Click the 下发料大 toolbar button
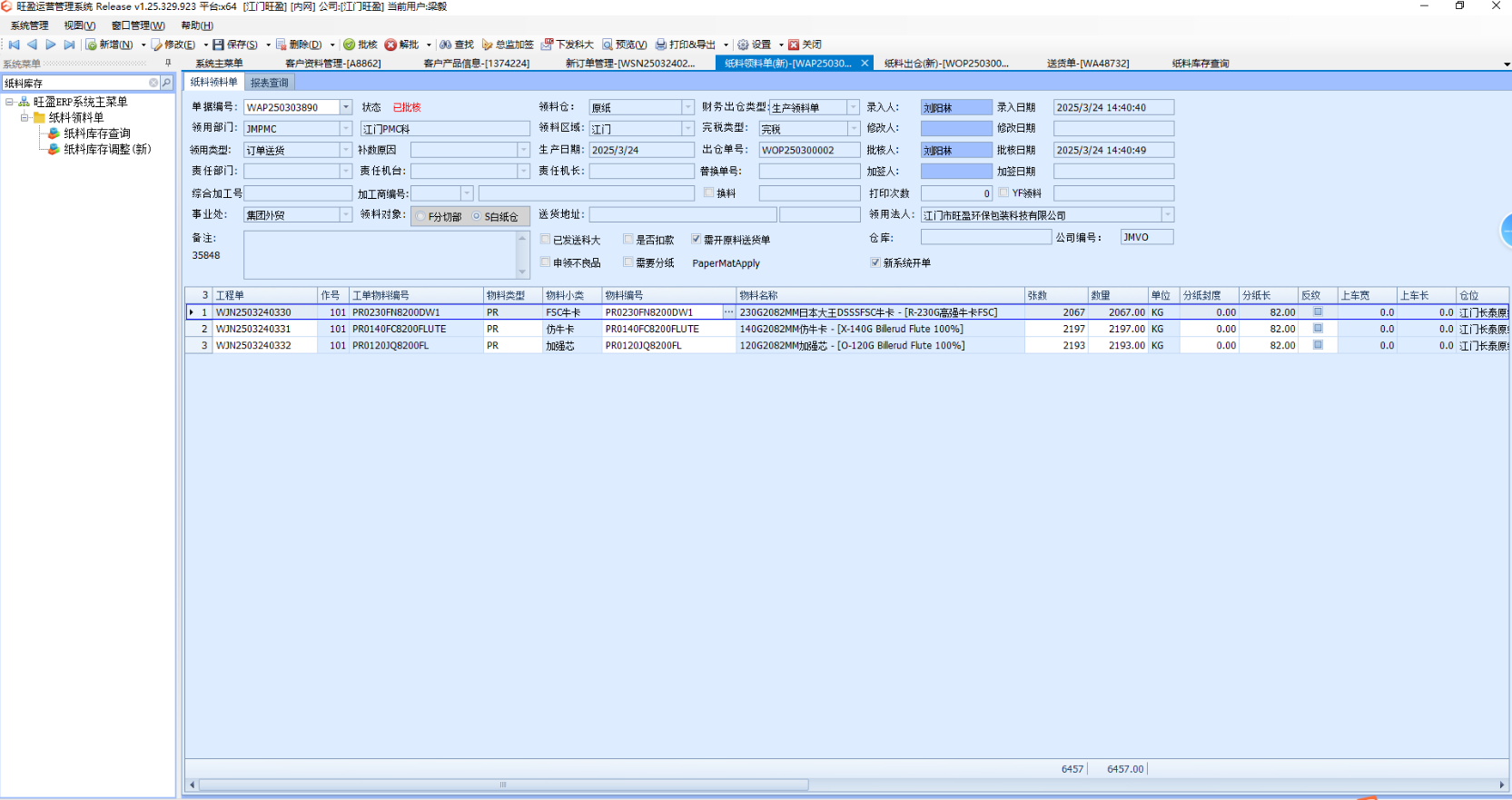 (x=568, y=44)
